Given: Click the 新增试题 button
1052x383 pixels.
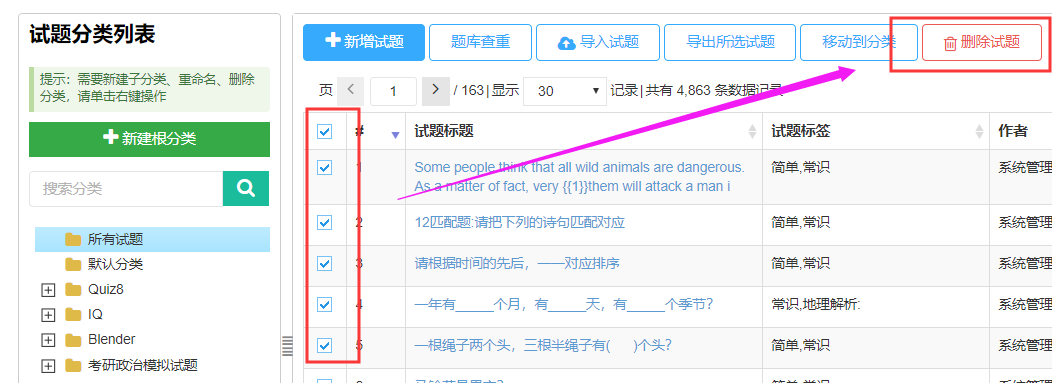Looking at the screenshot, I should (364, 42).
